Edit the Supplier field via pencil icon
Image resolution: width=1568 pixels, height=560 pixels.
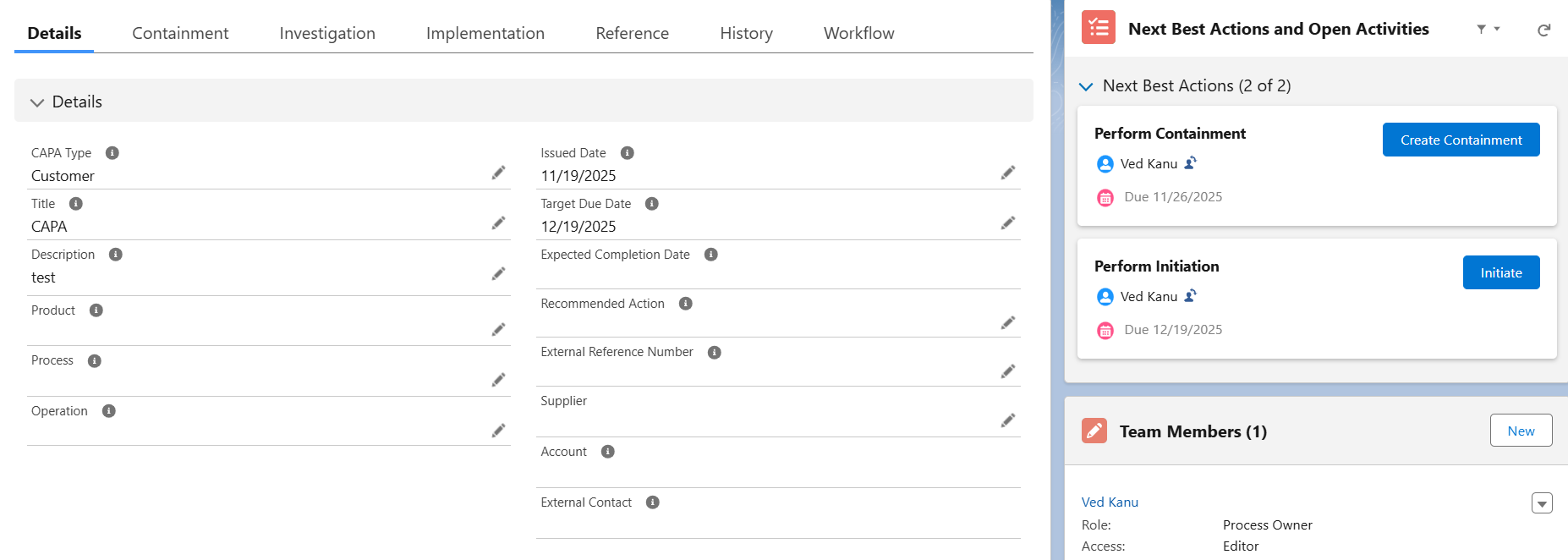[1007, 420]
